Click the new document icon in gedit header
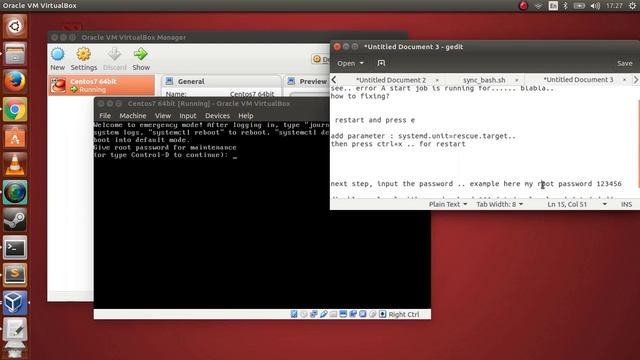 coord(381,63)
